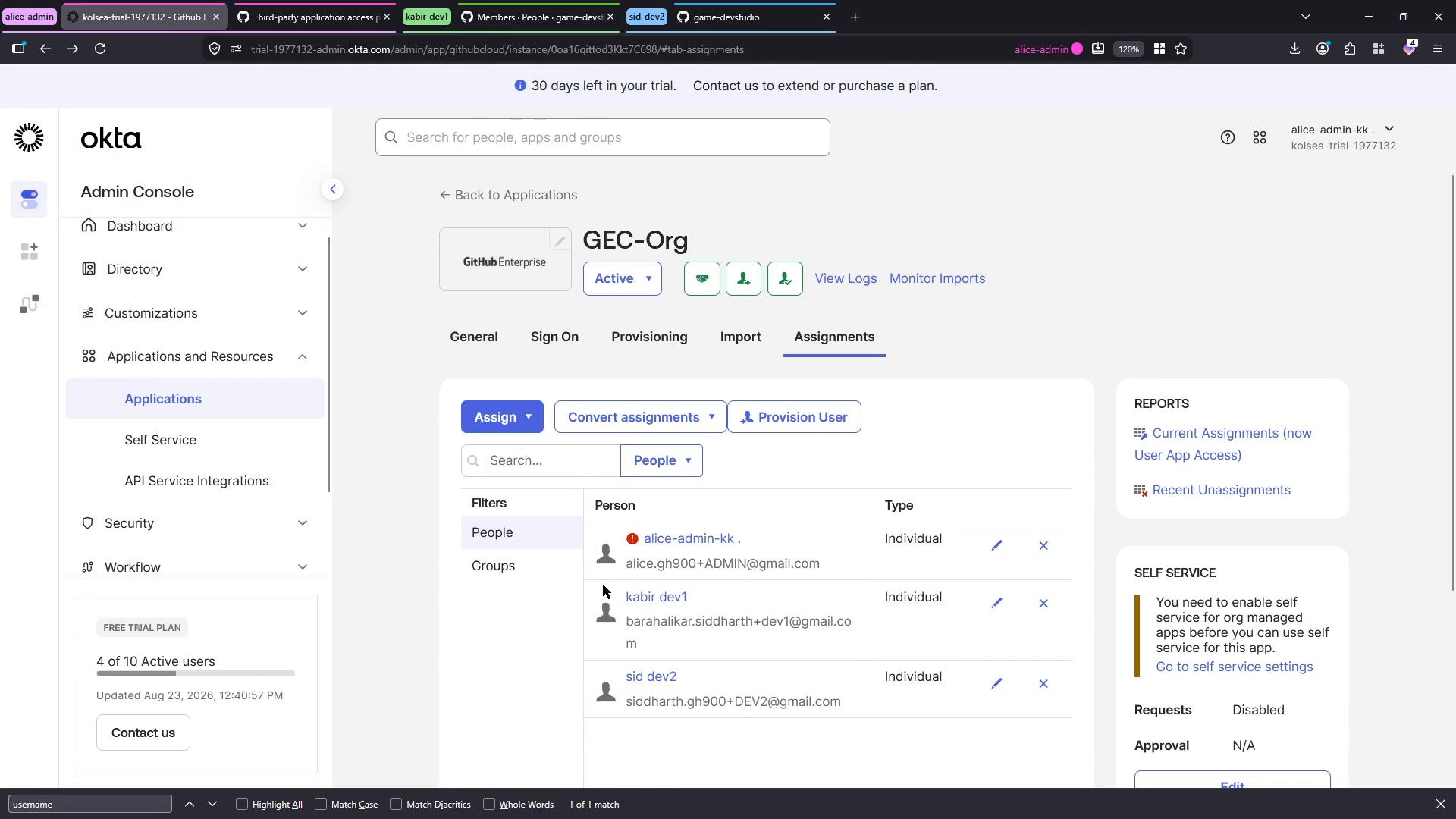Switch to the Sign On tab
Screen dimensions: 1456x819
coord(554,337)
